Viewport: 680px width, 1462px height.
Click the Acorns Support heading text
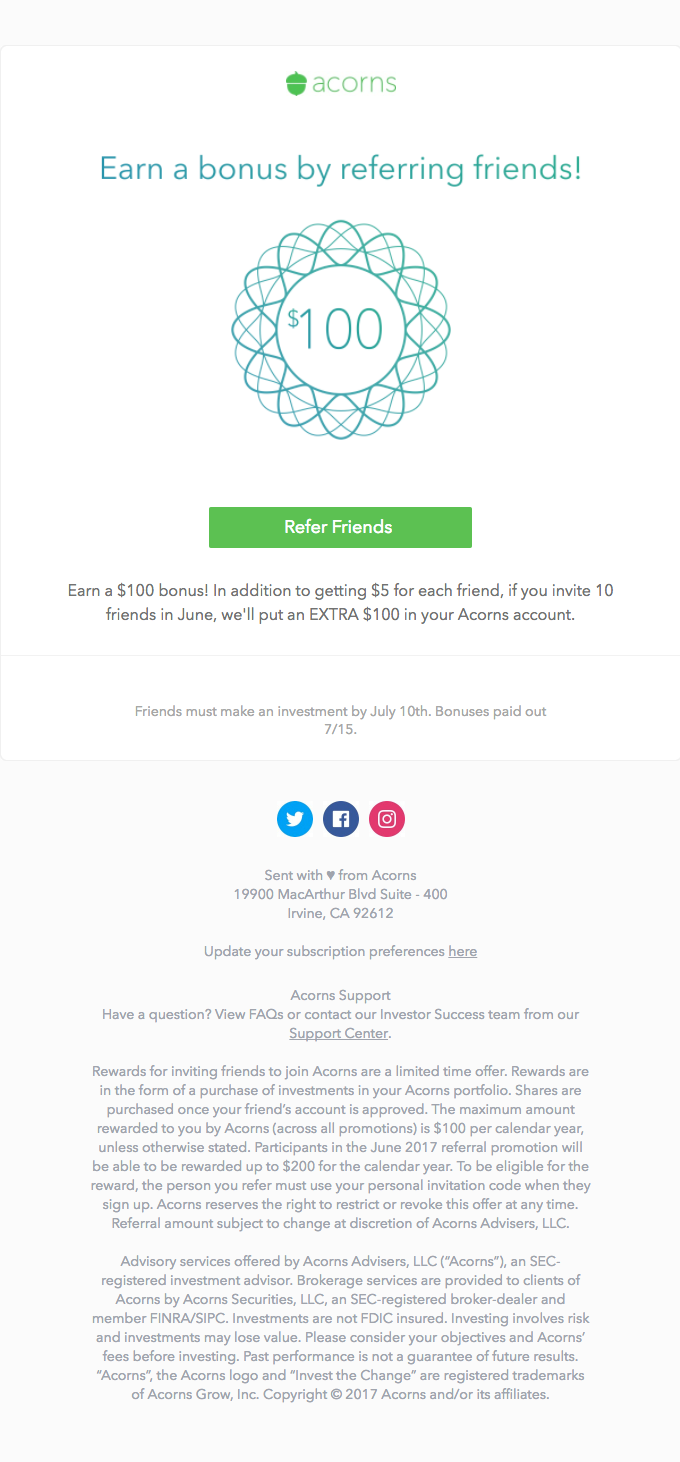click(x=340, y=994)
